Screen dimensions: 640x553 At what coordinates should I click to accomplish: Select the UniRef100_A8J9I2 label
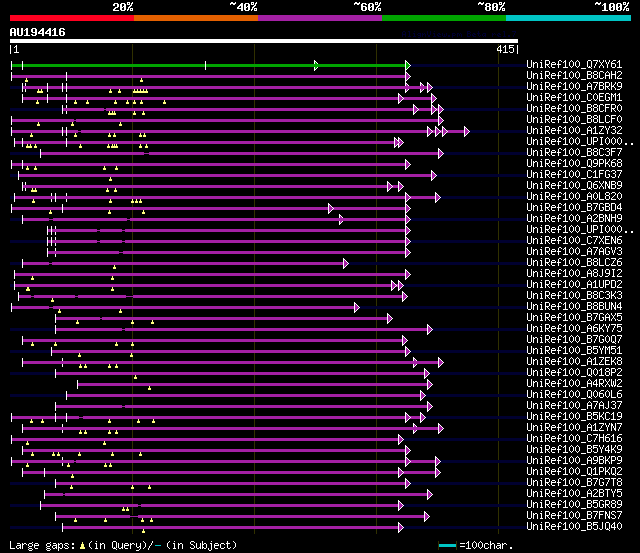[574, 273]
